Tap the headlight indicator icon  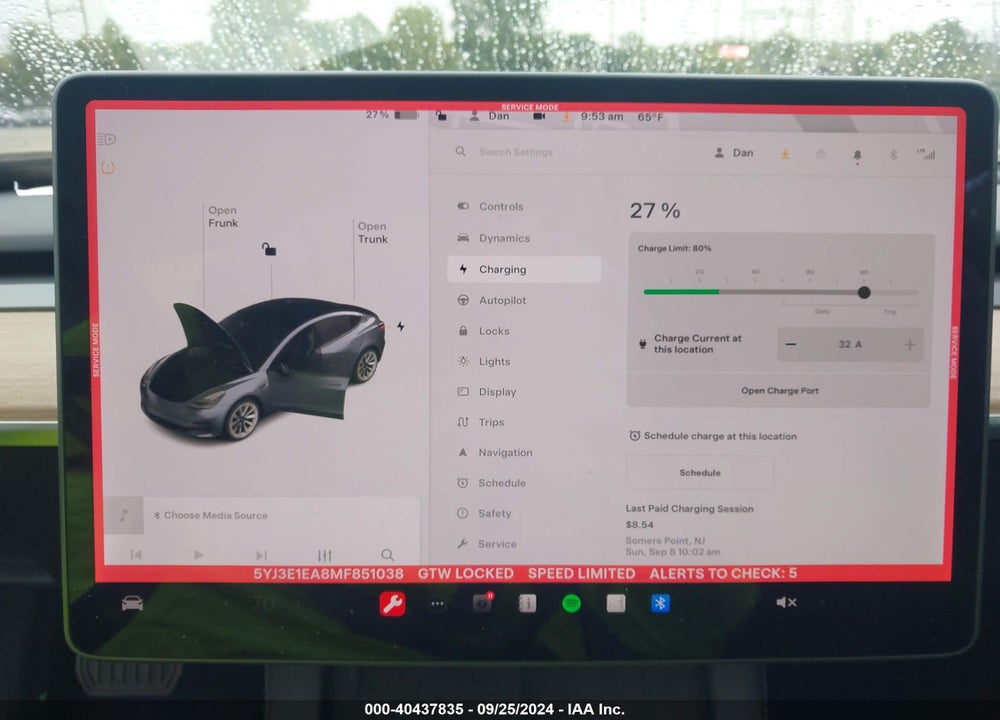coord(107,139)
